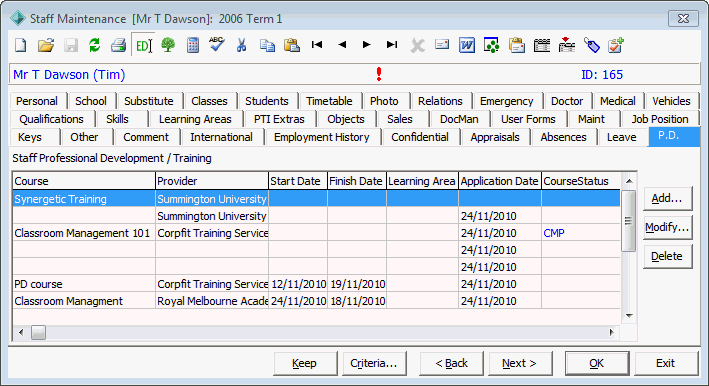Refresh data with green arrows icon
709x386 pixels.
pyautogui.click(x=95, y=45)
